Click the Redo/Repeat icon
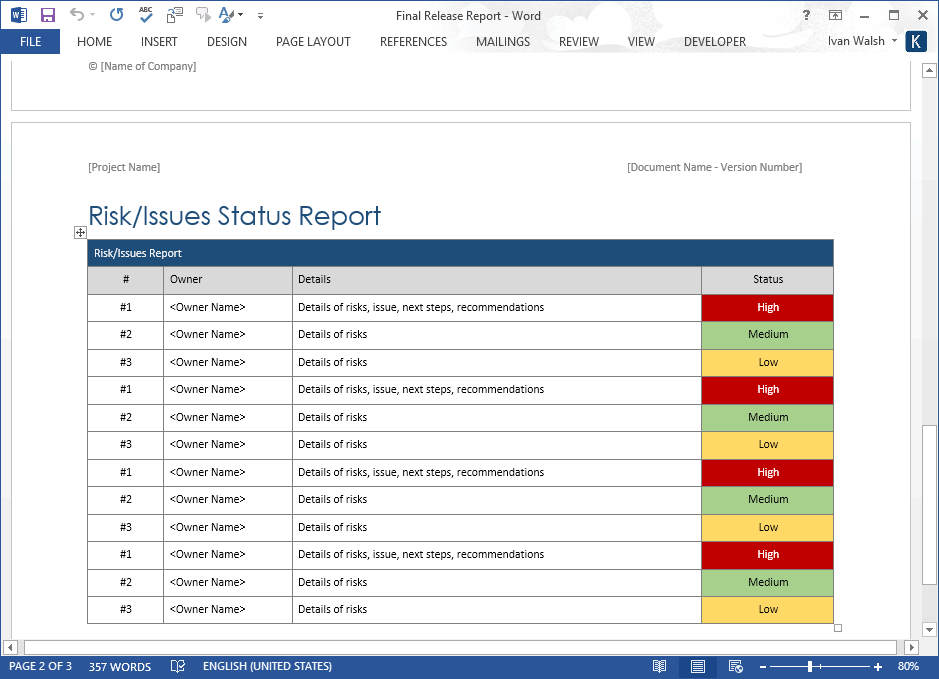 (x=116, y=14)
